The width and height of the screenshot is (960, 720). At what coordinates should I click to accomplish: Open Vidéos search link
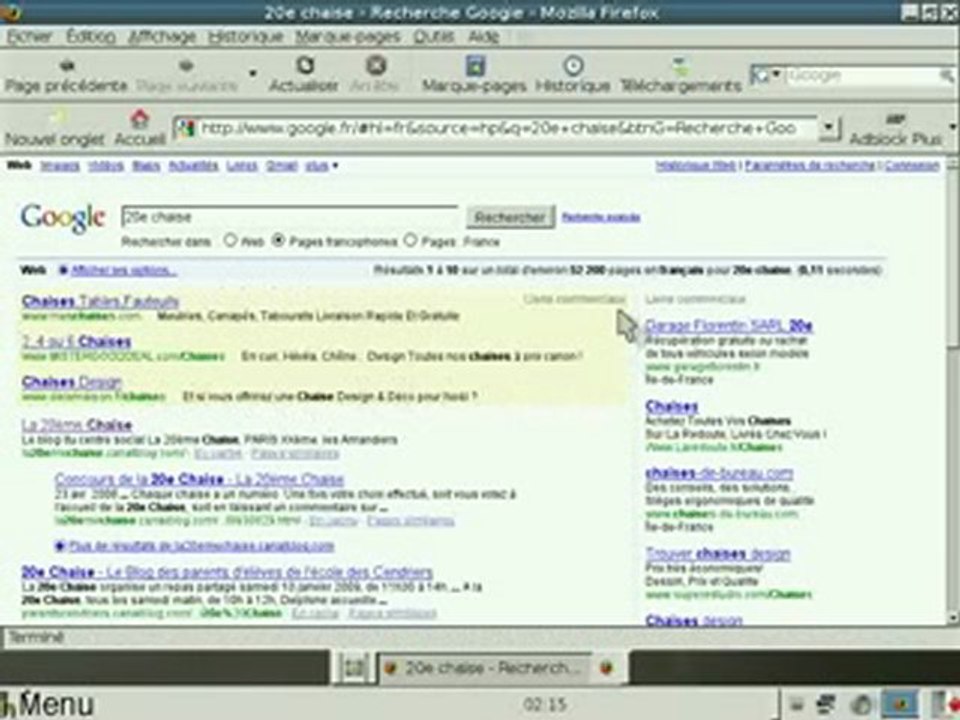click(106, 166)
